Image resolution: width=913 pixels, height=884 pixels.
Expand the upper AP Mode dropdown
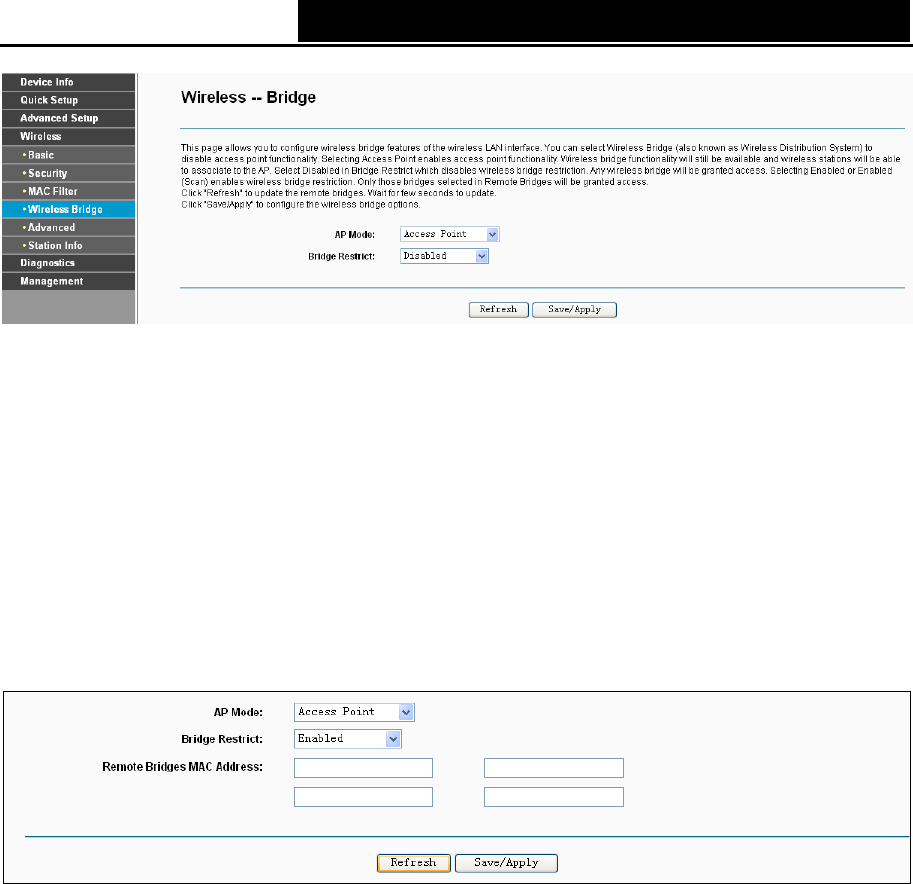point(450,234)
